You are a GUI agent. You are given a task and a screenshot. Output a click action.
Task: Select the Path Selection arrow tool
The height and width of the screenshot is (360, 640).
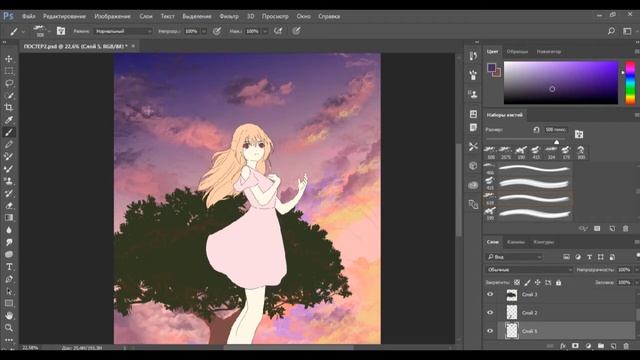(x=9, y=291)
